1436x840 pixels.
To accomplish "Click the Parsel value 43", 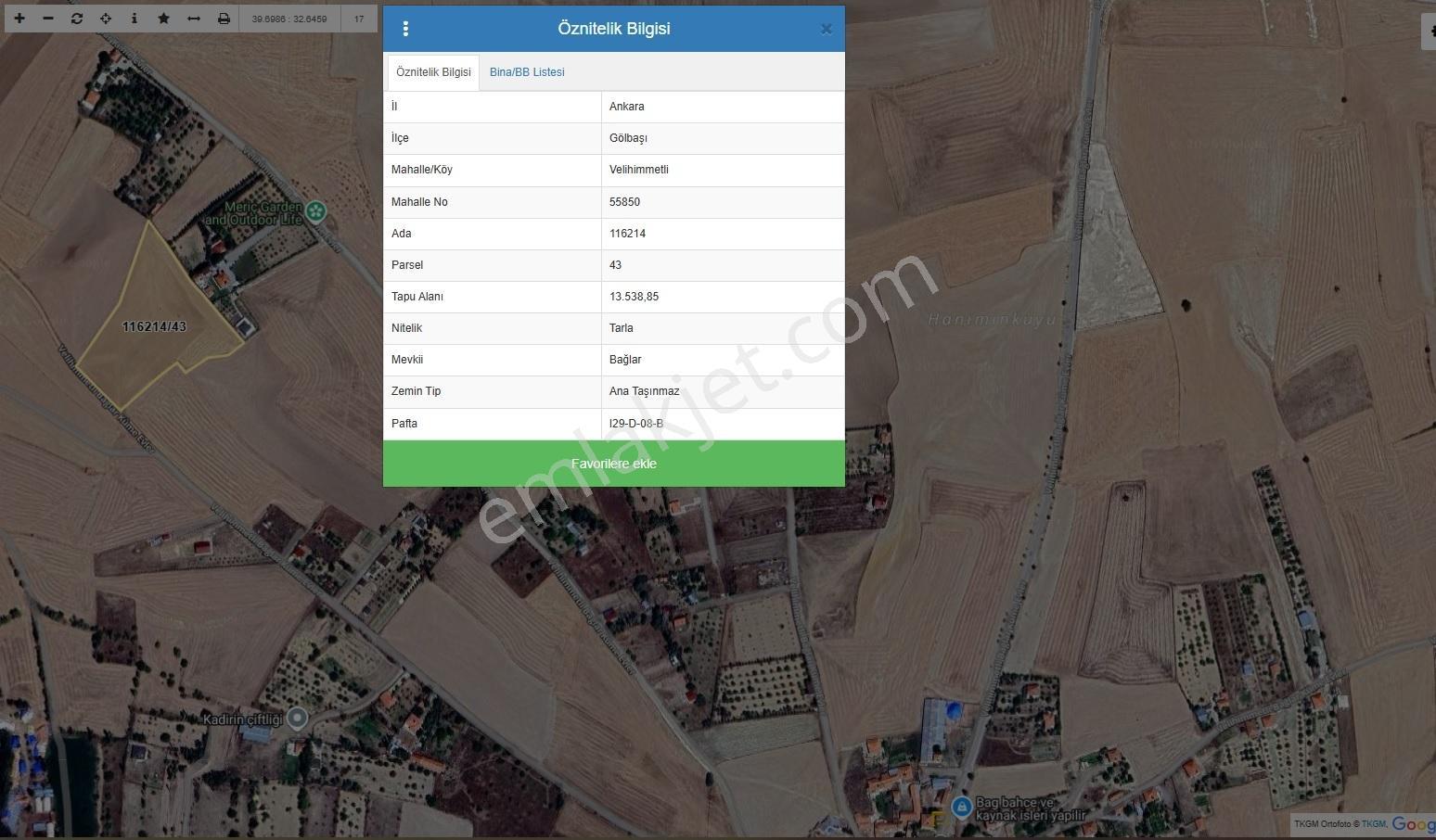I will click(615, 265).
